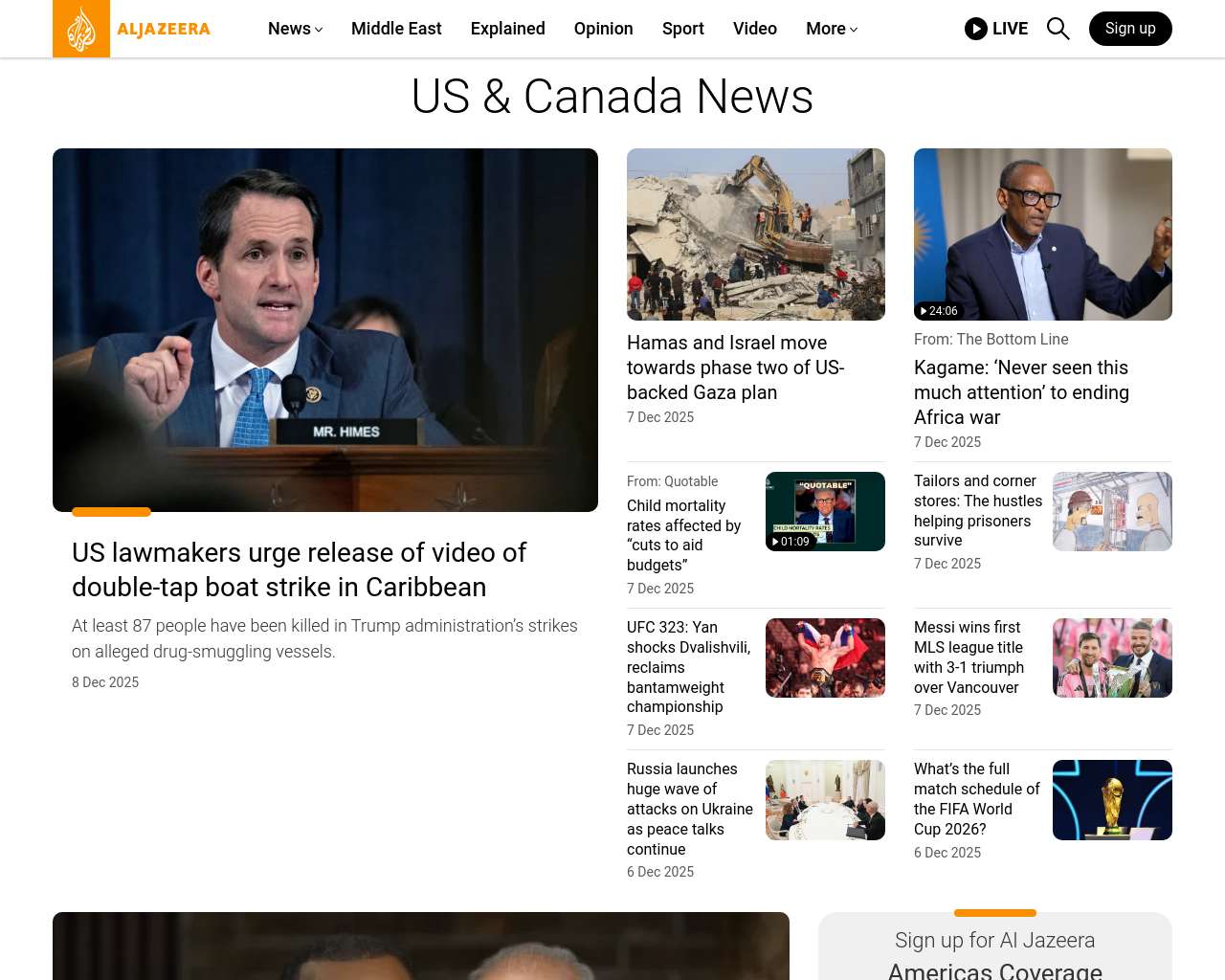The width and height of the screenshot is (1225, 980).
Task: Open the Messi MLS title story
Action: click(969, 657)
